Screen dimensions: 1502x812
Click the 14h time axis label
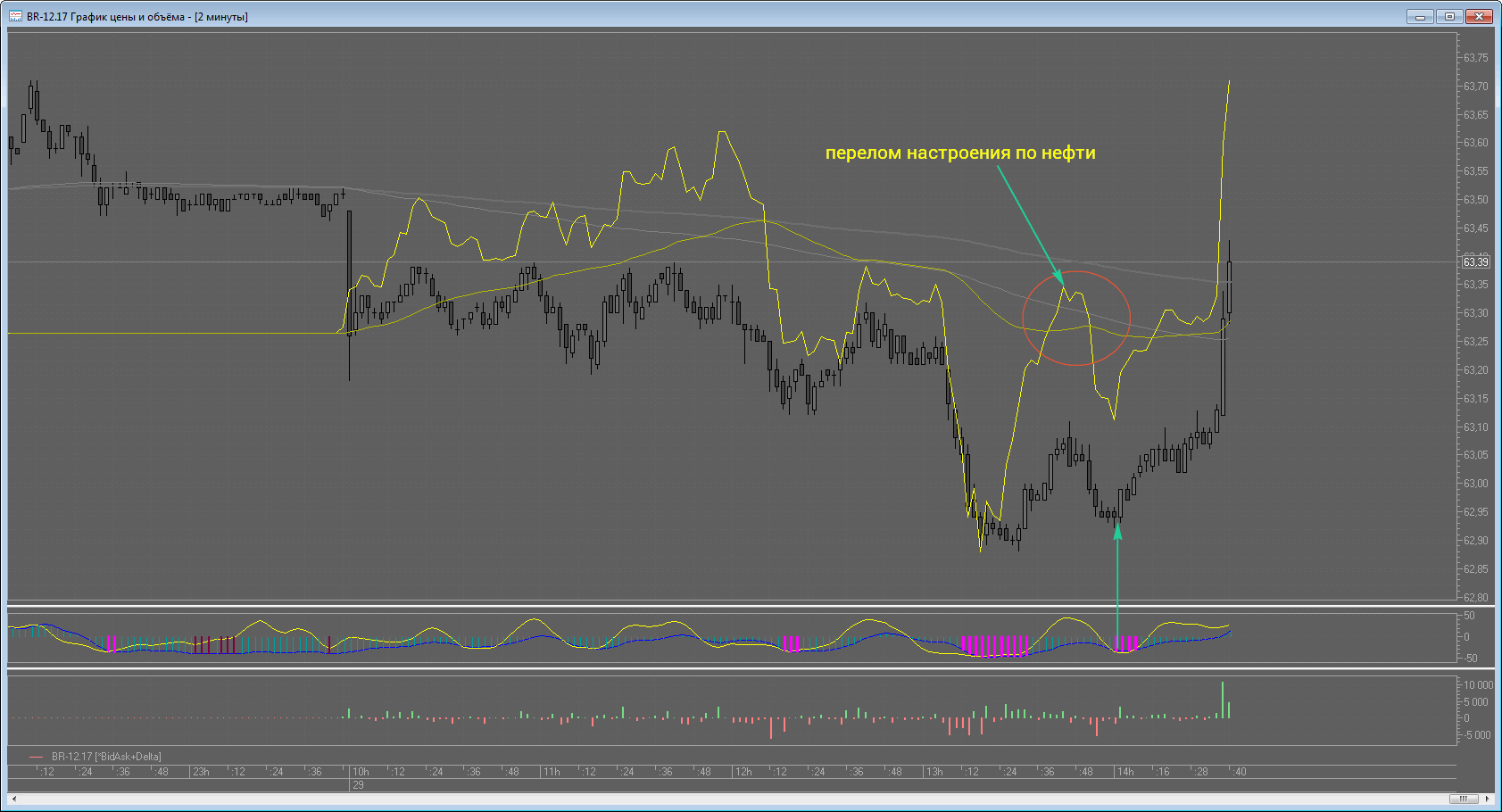pyautogui.click(x=1125, y=772)
